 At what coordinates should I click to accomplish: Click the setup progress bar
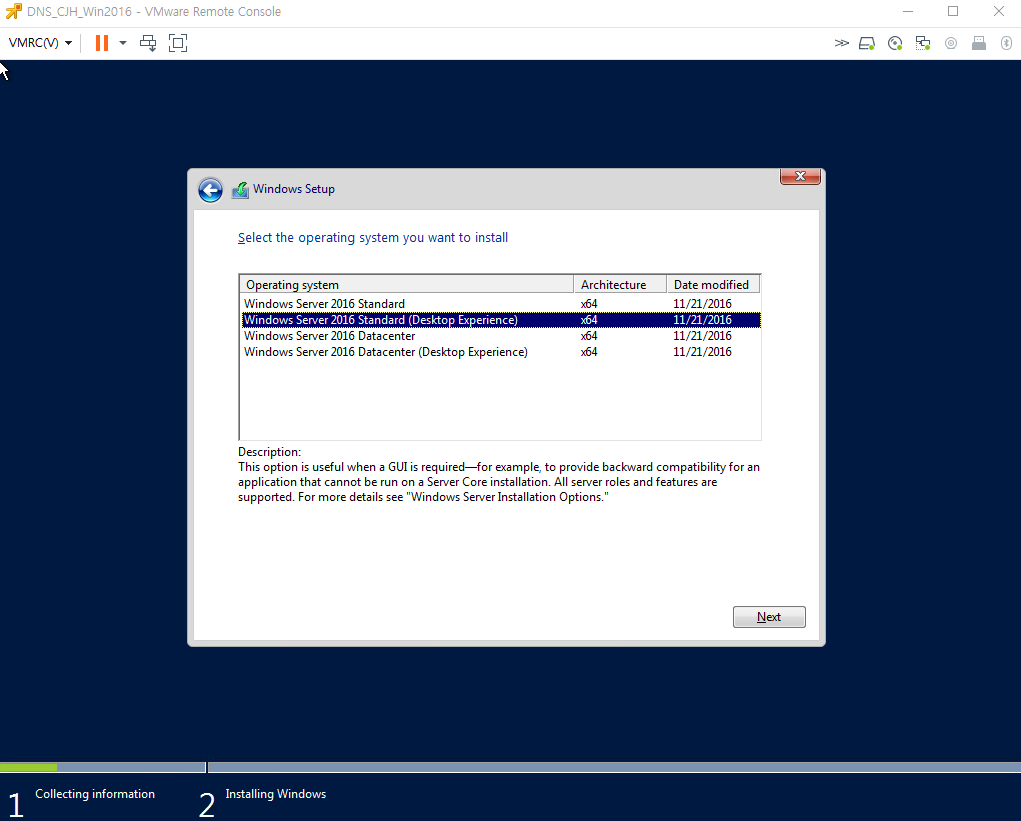click(x=510, y=768)
